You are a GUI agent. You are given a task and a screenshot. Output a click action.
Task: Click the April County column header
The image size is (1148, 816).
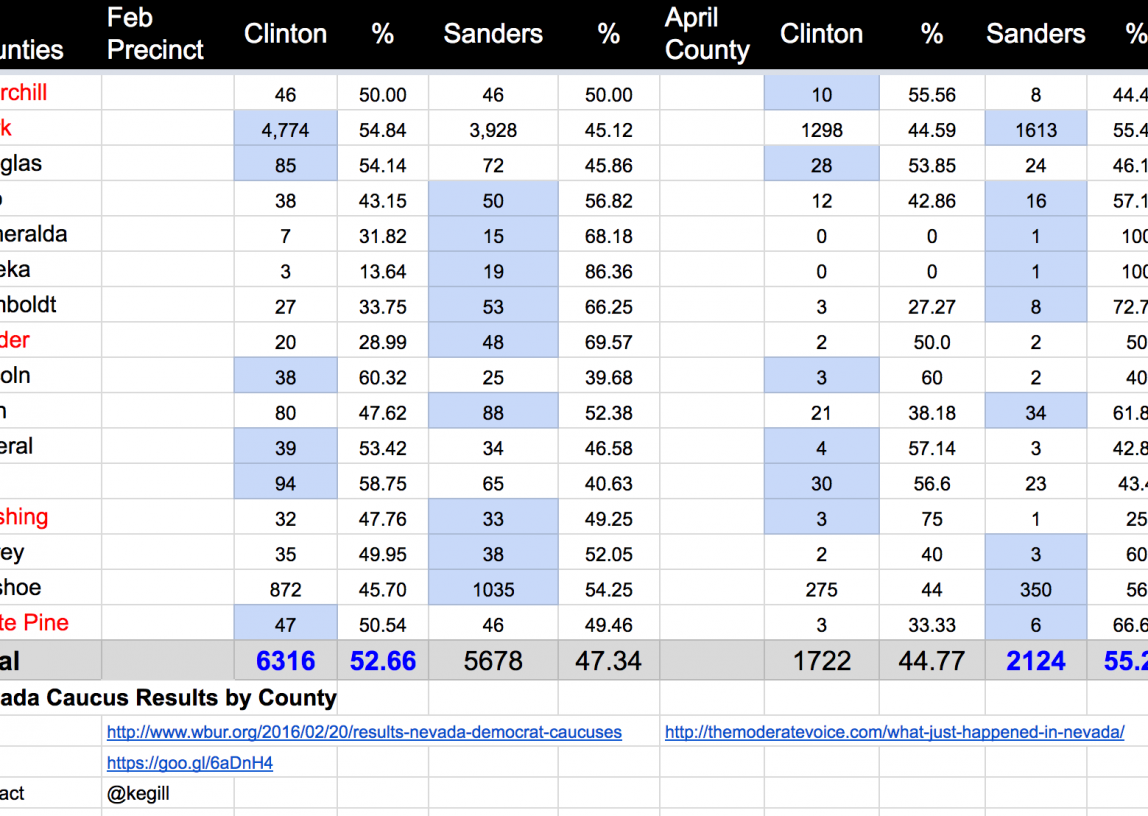707,34
